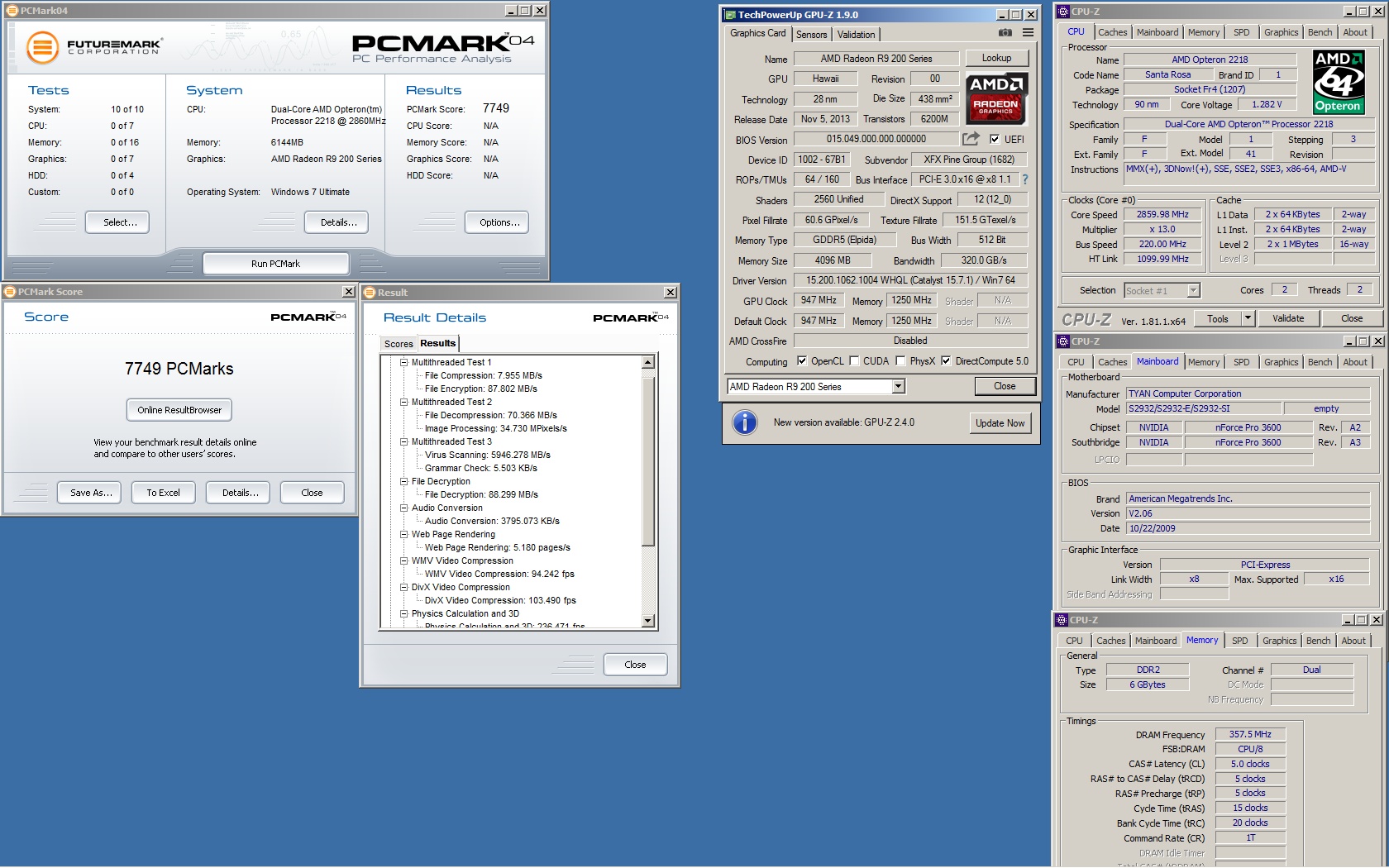The image size is (1389, 868).
Task: Collapse Multithreaded Test 3 tree node
Action: click(x=404, y=441)
